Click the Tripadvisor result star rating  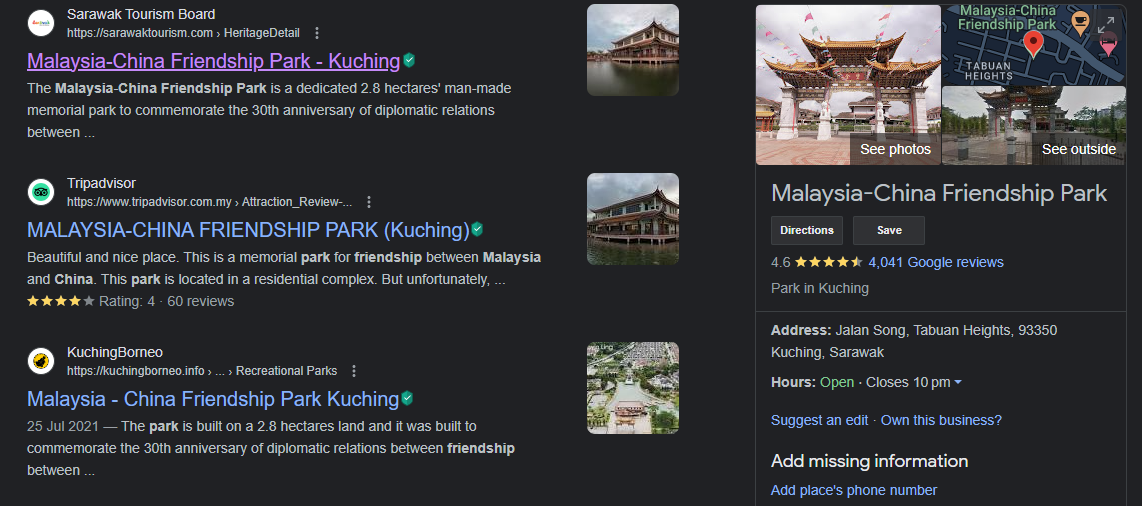coord(61,301)
